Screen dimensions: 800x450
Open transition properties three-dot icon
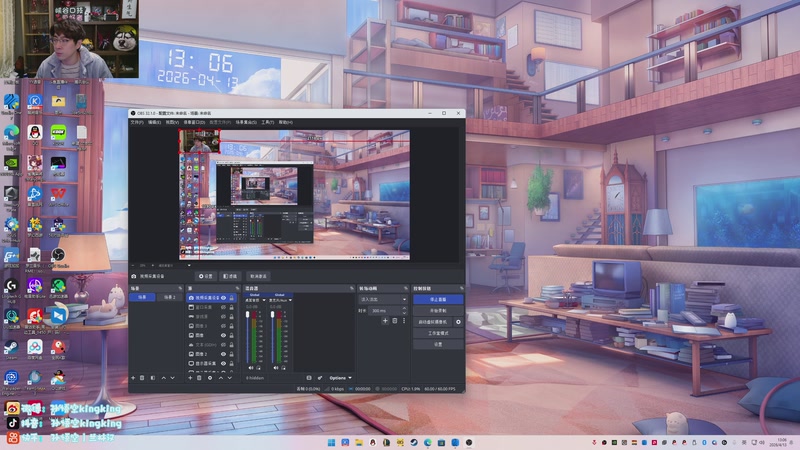404,321
